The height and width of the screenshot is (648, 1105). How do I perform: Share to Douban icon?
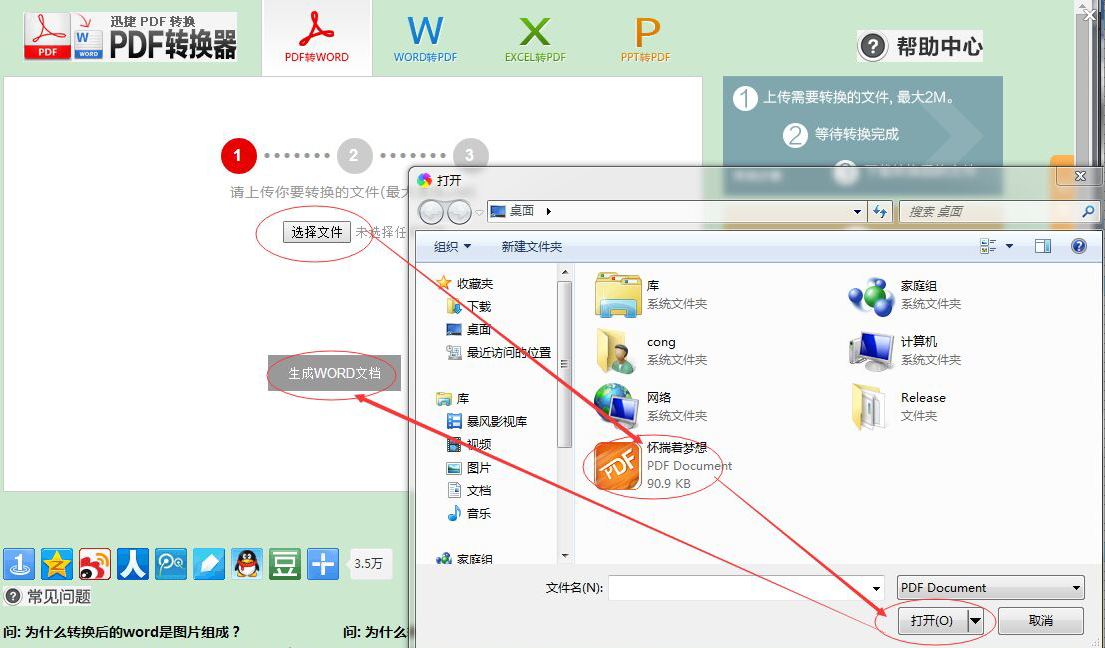pos(285,564)
